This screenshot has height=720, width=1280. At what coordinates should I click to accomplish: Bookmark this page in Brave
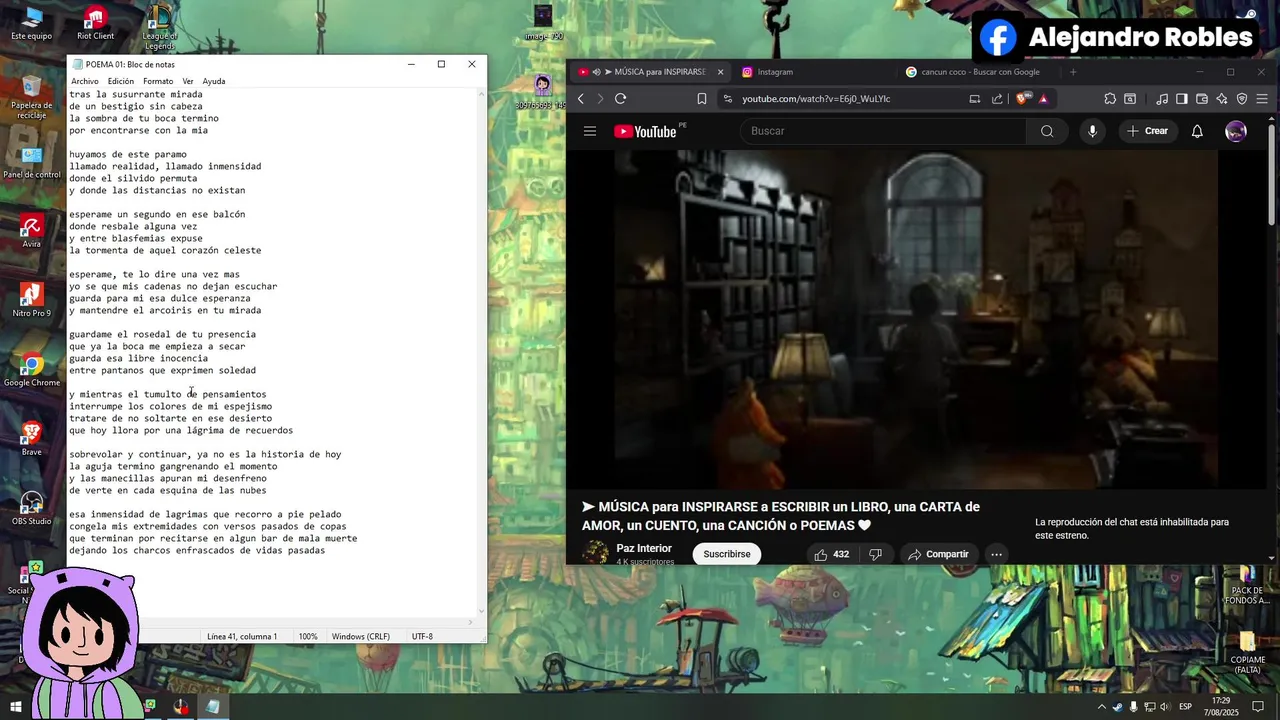702,99
